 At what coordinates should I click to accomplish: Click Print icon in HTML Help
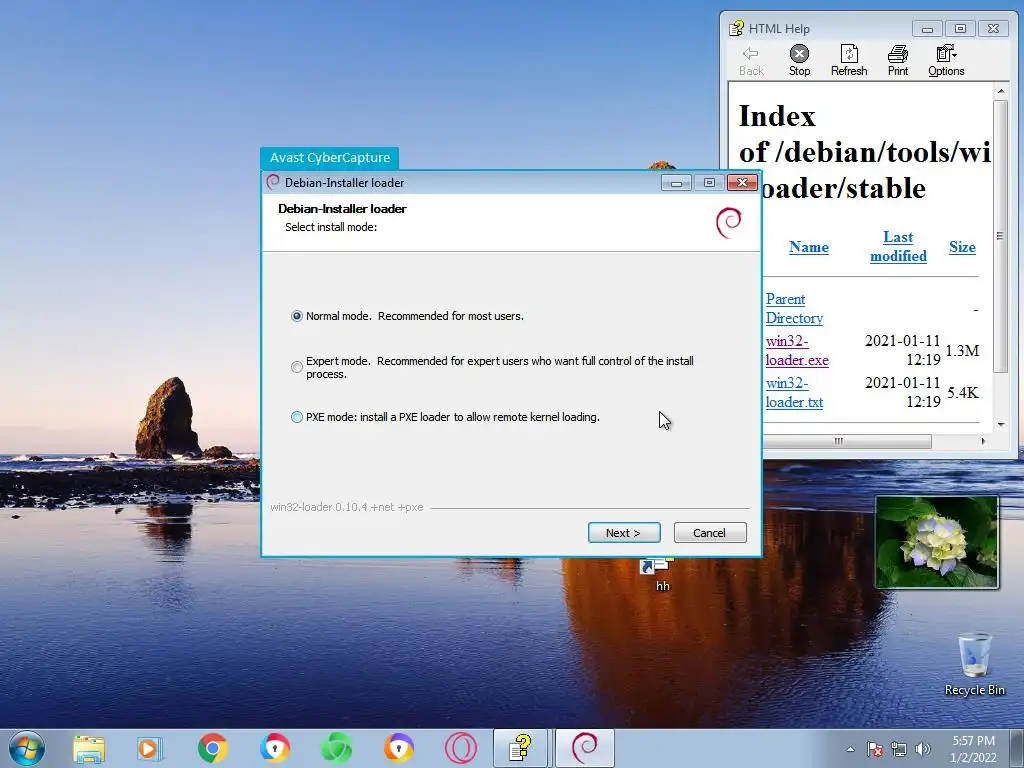(898, 61)
